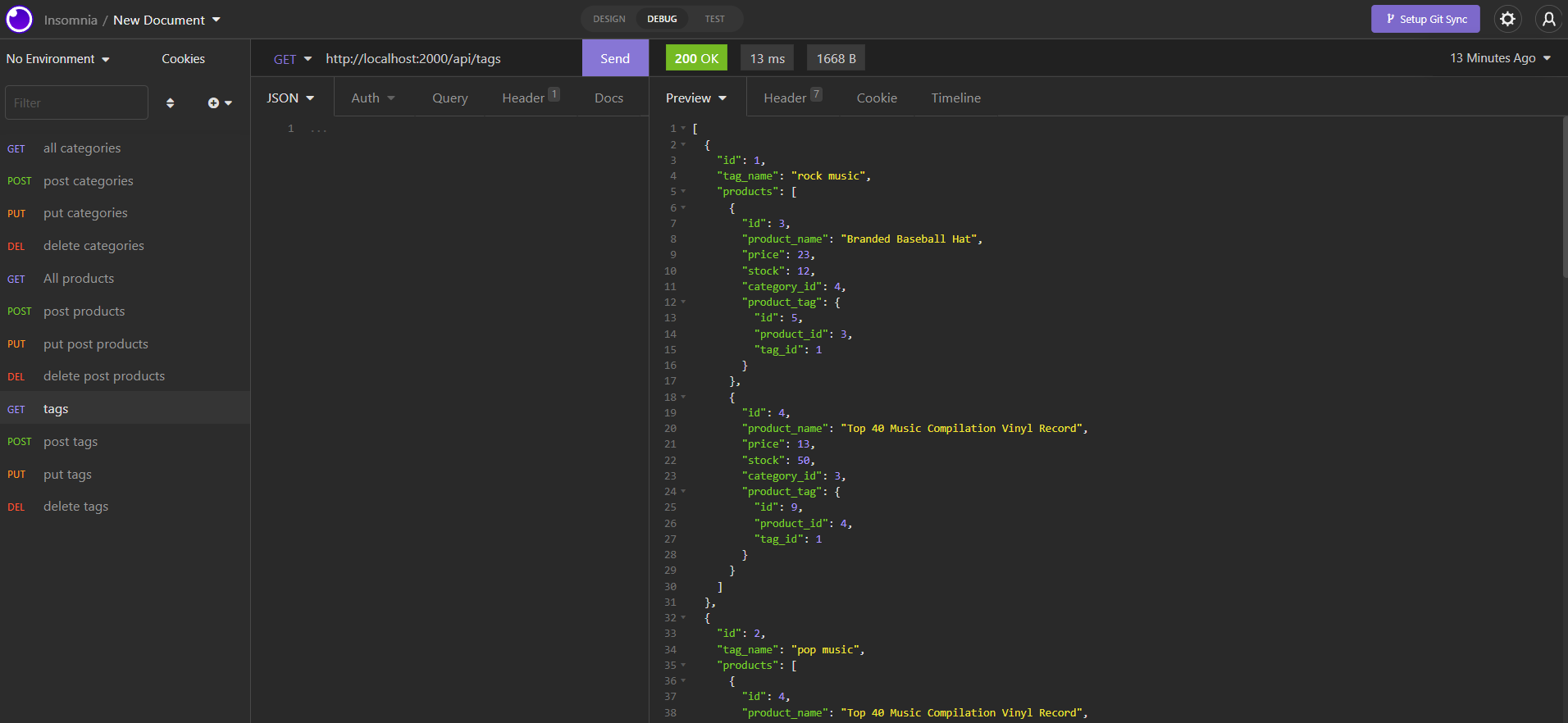Open the Docs tab
The image size is (1568, 723).
click(x=609, y=98)
